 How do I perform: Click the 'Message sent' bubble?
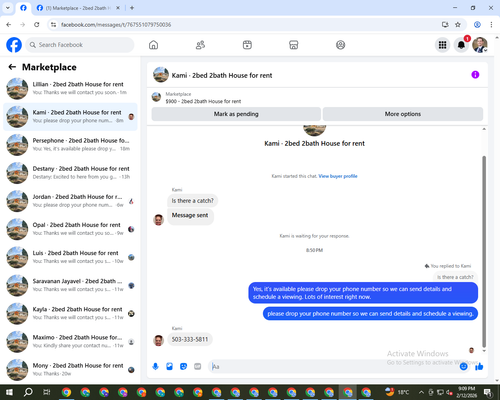coord(190,216)
